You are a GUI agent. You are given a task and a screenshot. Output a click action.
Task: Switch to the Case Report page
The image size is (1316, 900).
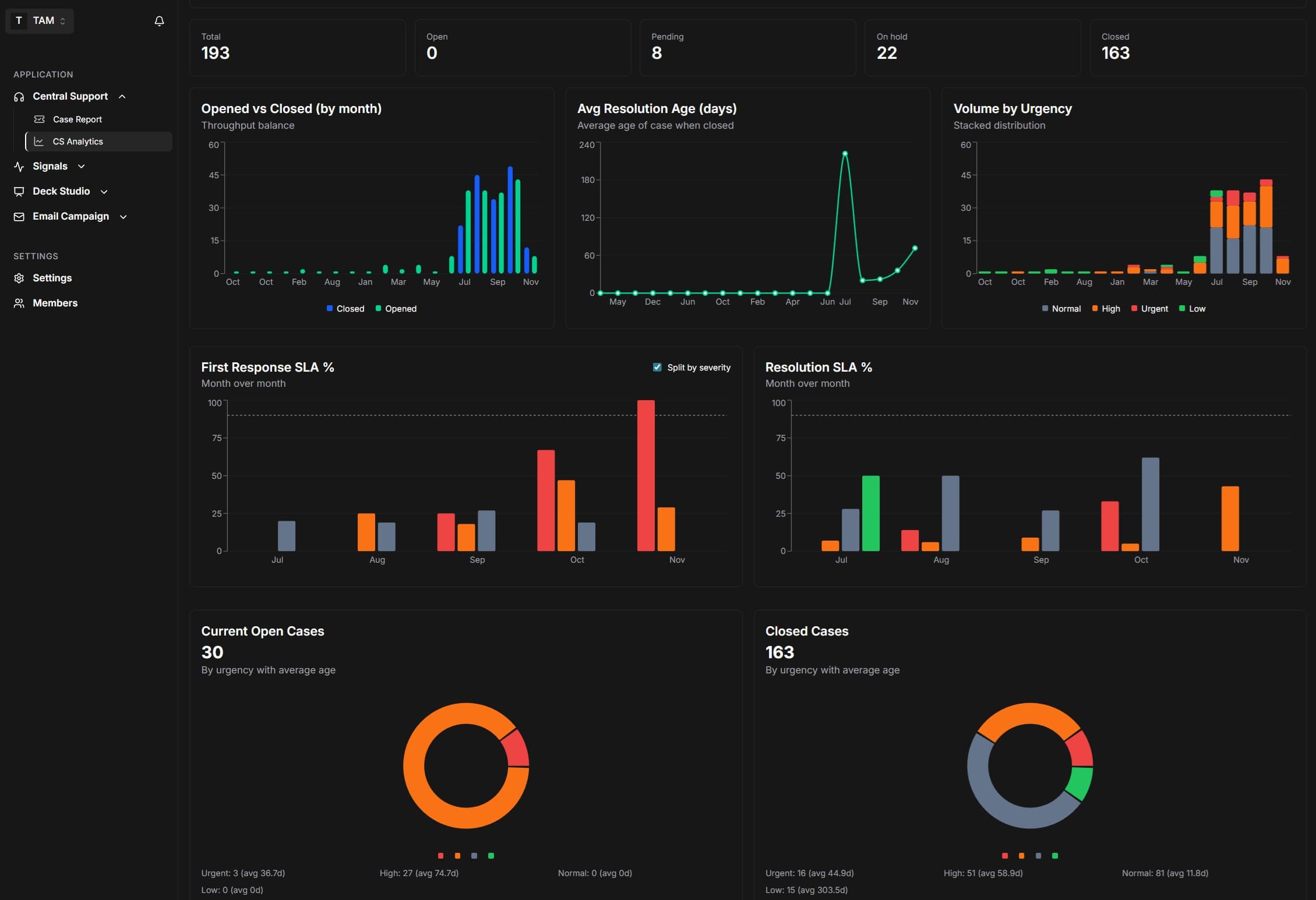[77, 119]
